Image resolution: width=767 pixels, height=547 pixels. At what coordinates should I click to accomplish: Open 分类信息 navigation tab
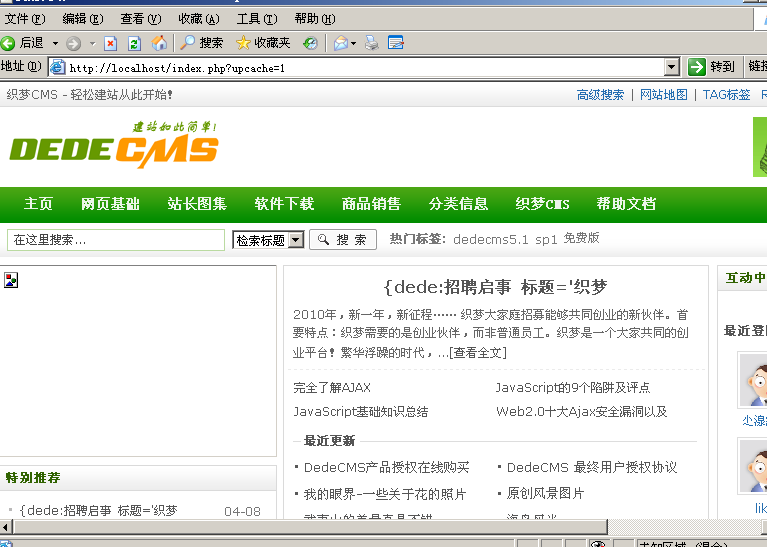coord(458,204)
